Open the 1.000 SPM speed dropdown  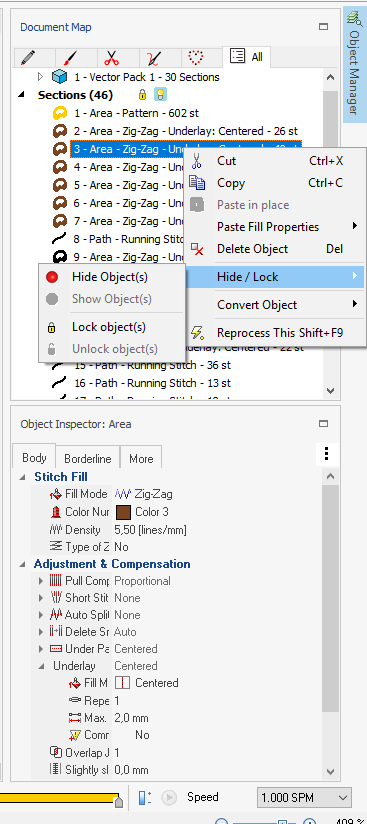coord(304,798)
